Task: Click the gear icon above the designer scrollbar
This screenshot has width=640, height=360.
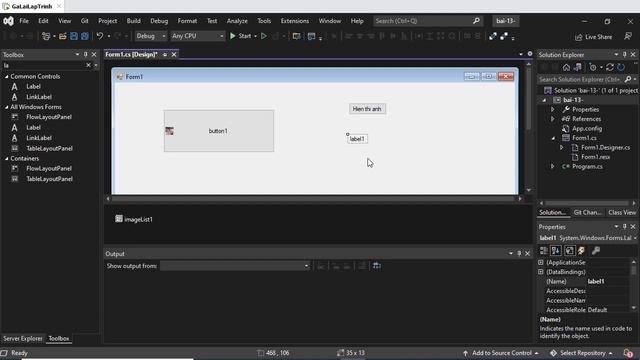Action: pyautogui.click(x=530, y=54)
